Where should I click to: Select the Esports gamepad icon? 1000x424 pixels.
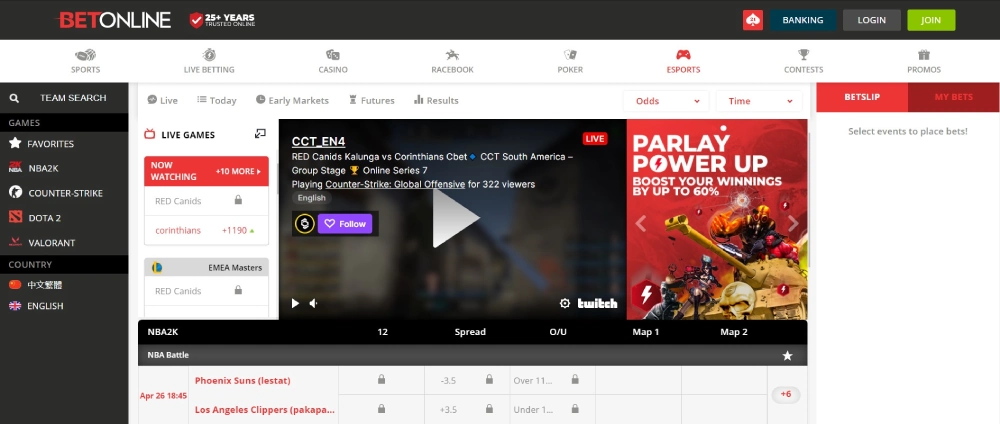[x=683, y=55]
